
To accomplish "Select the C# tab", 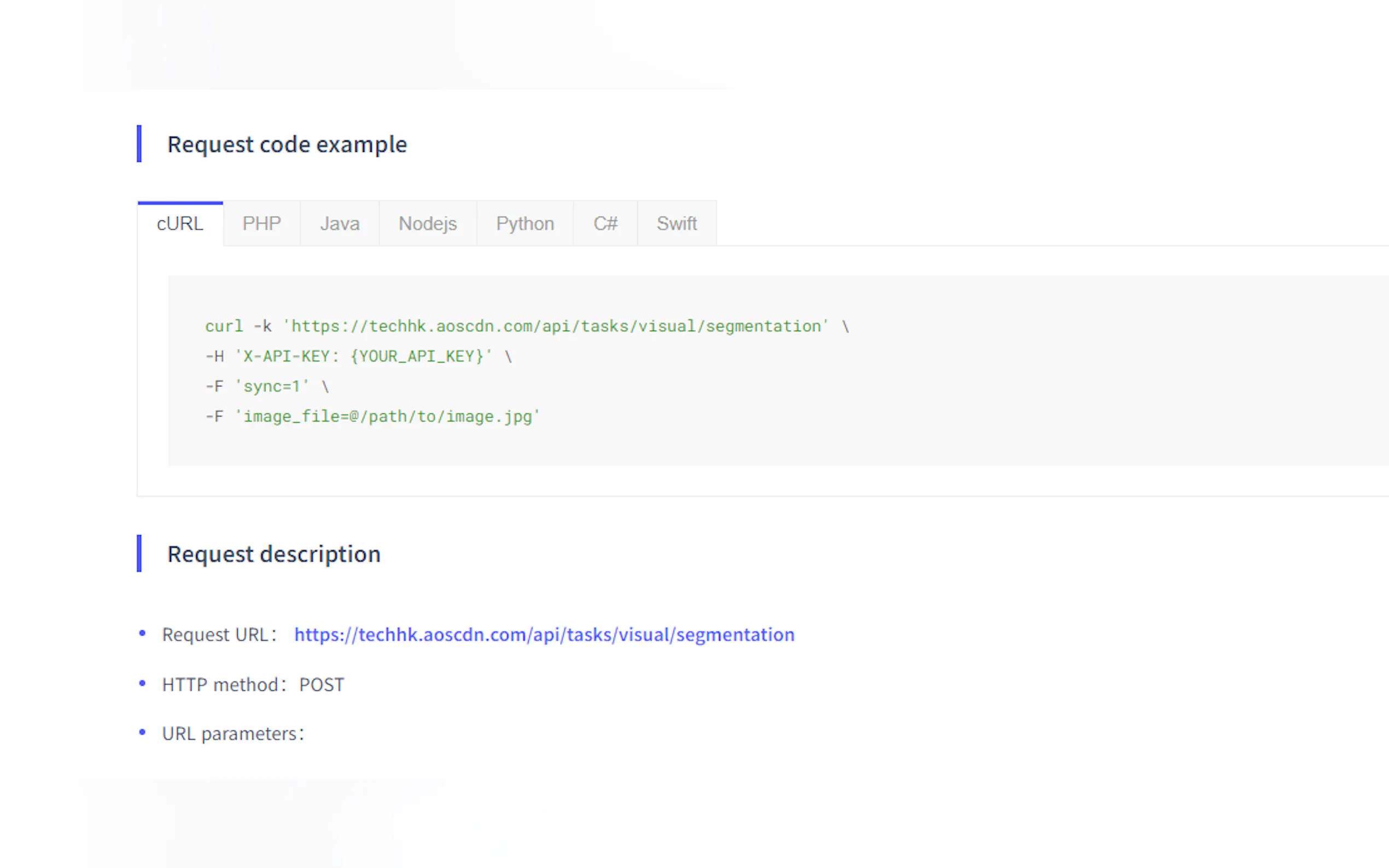I will (x=605, y=224).
